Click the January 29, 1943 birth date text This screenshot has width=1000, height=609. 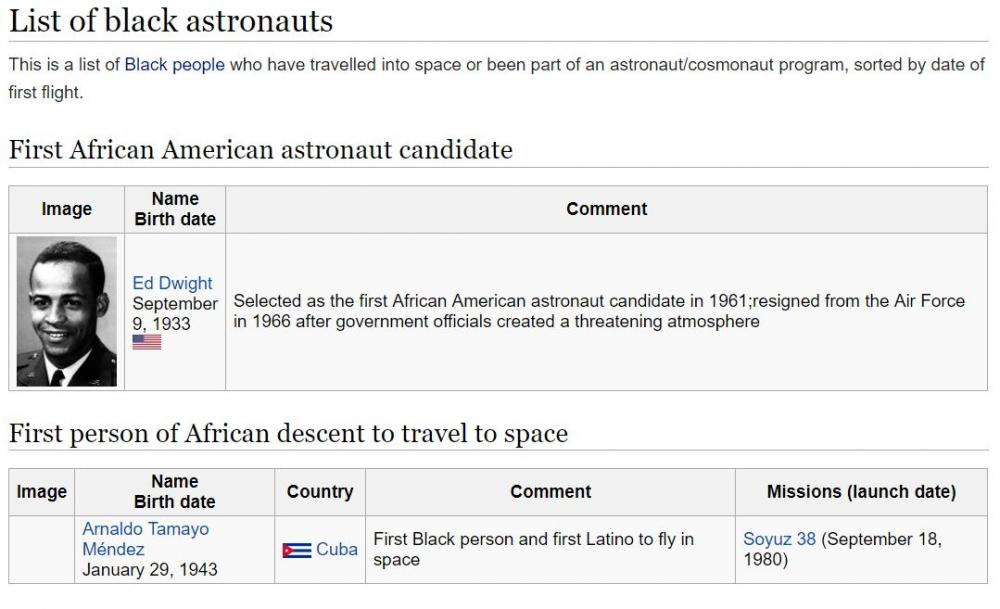pyautogui.click(x=150, y=570)
